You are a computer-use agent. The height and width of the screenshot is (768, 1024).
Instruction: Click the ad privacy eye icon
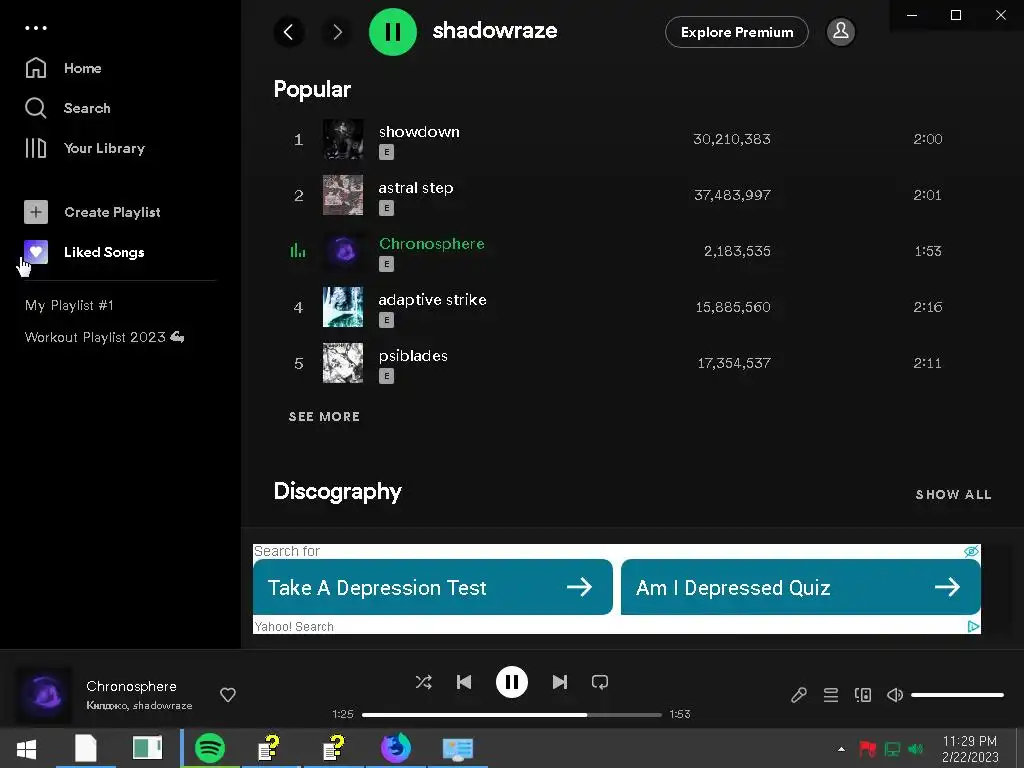(x=971, y=551)
